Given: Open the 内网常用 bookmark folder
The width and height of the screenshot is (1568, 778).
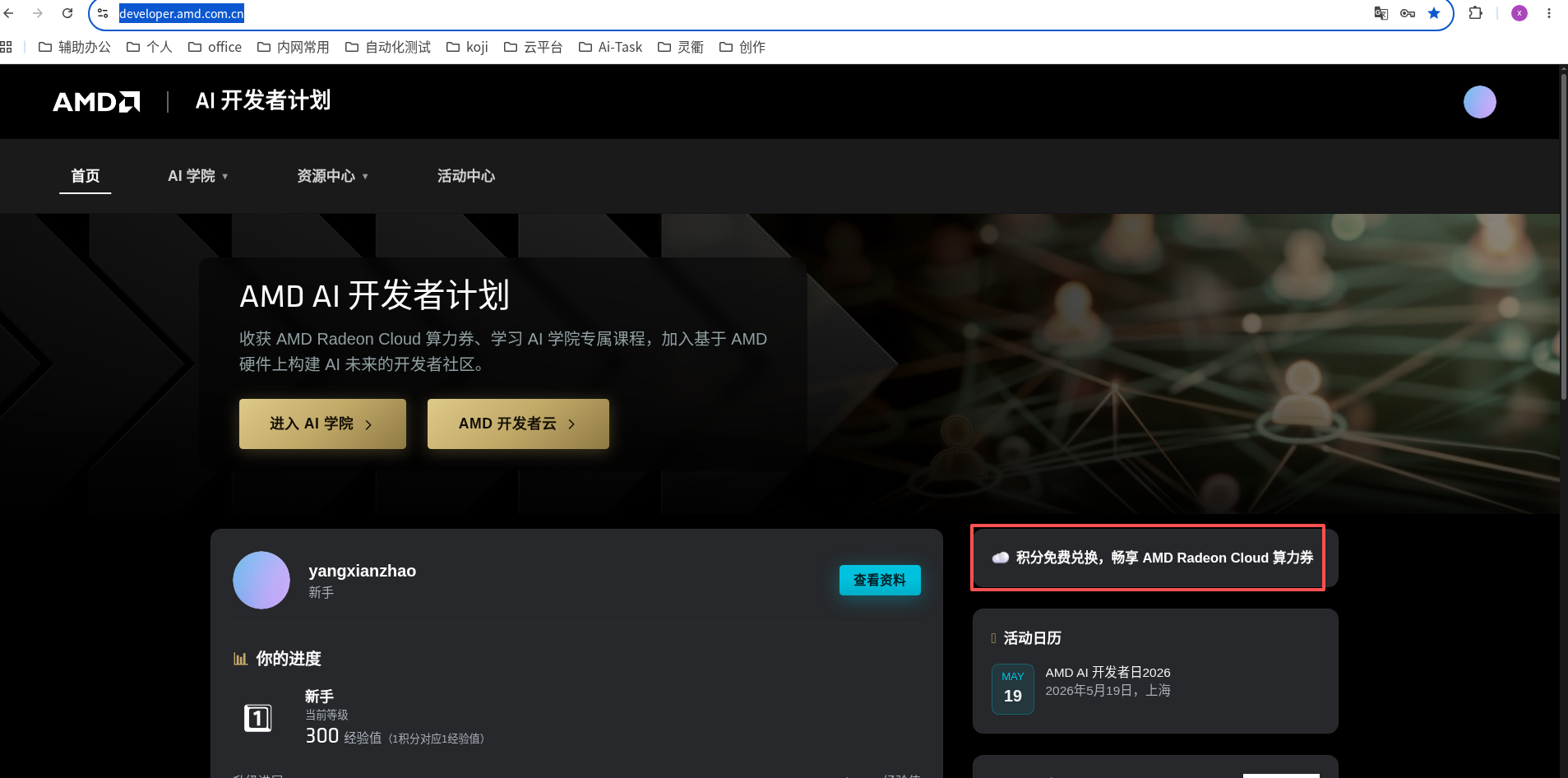Looking at the screenshot, I should pyautogui.click(x=294, y=47).
